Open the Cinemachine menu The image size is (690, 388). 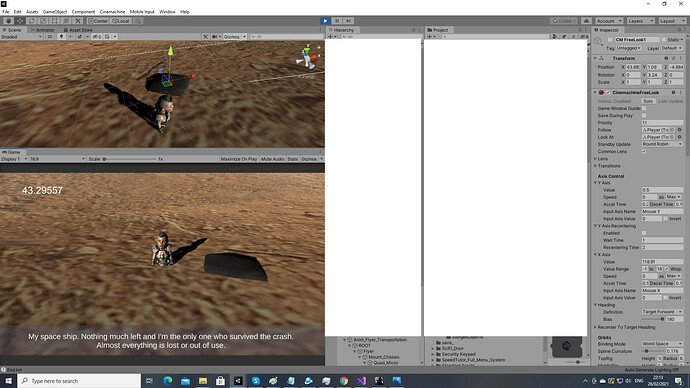(x=112, y=12)
